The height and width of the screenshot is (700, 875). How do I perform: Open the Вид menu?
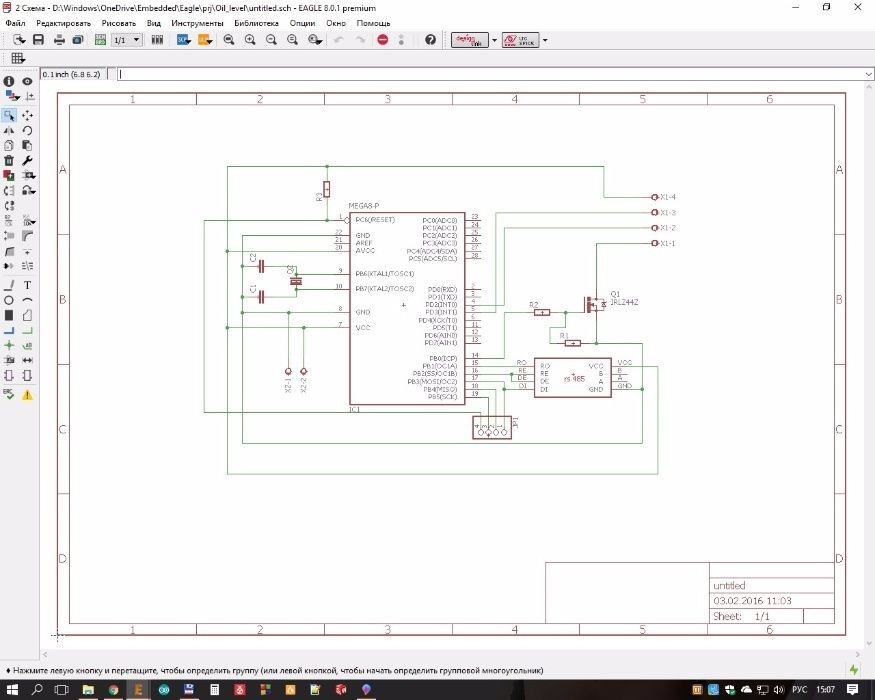point(154,23)
